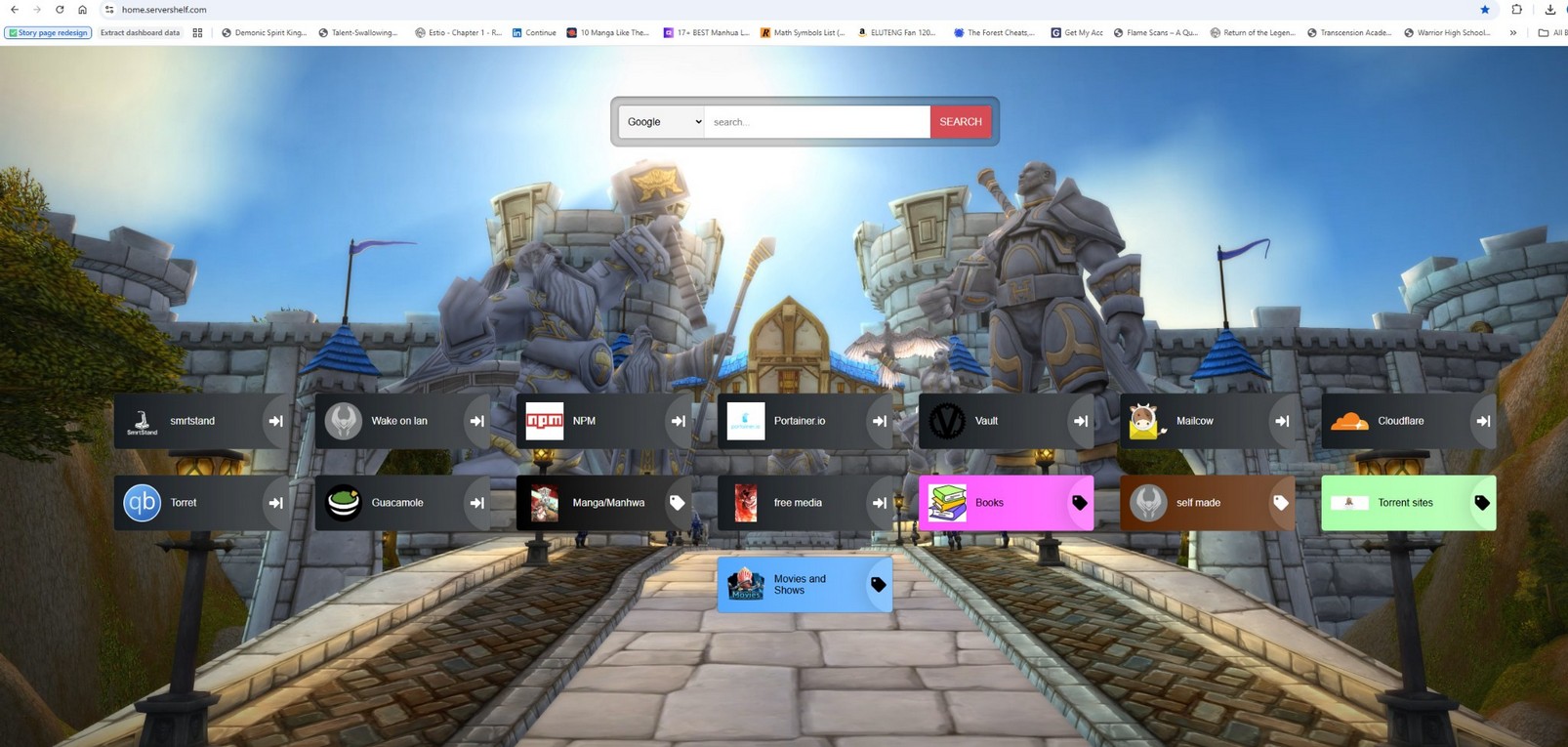Click the arrow on Torret tile
Image resolution: width=1568 pixels, height=747 pixels.
tap(276, 503)
